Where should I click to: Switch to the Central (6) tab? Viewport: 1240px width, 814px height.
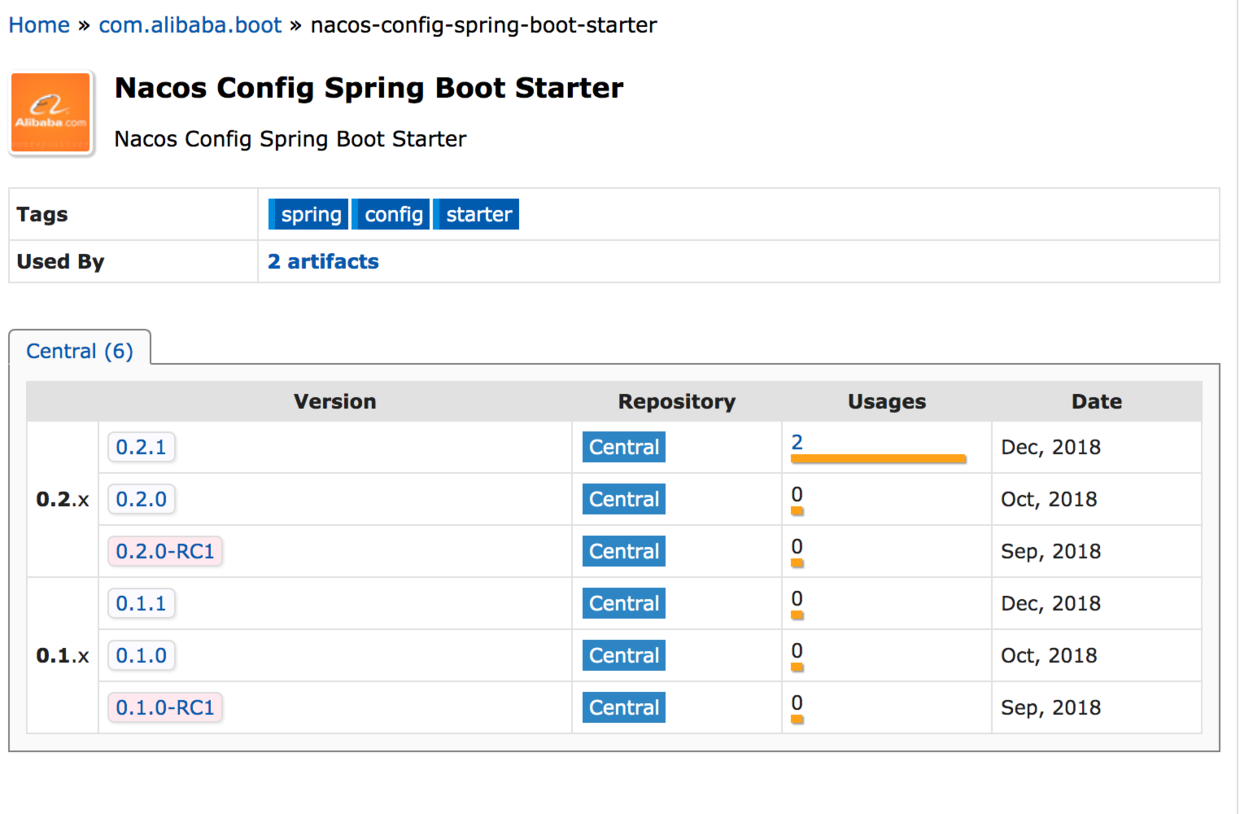click(79, 351)
